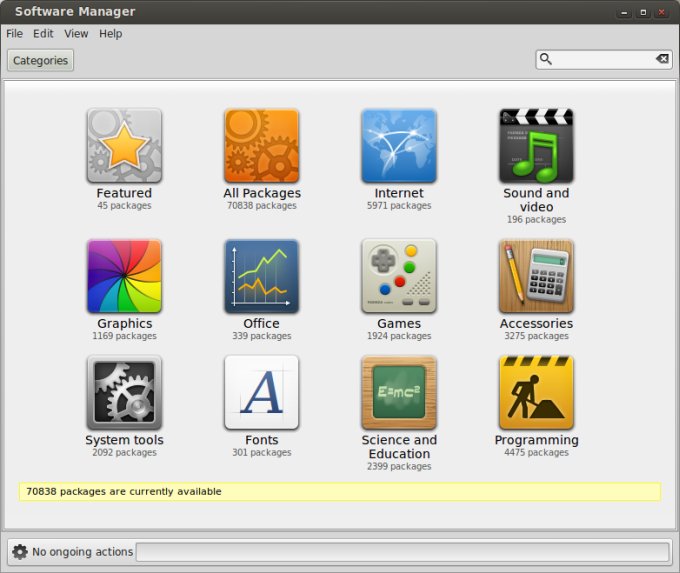Click the "Office" label
Screen dimensions: 680x573
coord(262,324)
